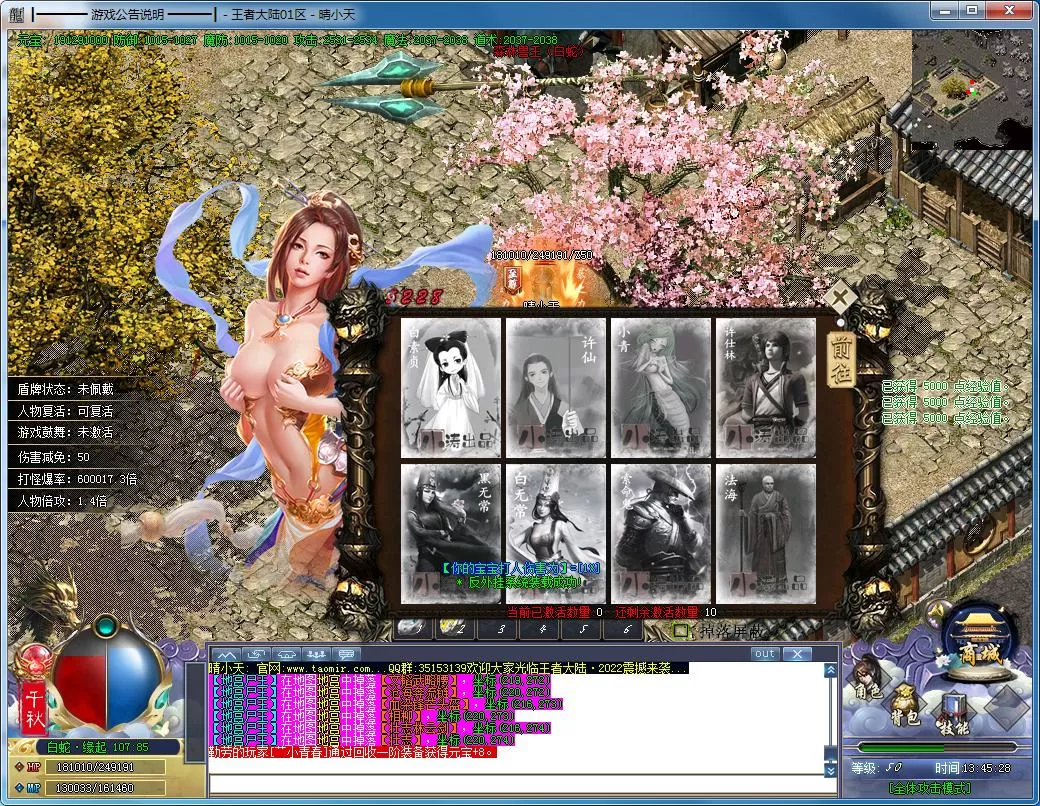1040x806 pixels.
Task: Click the 白蛇·缘起 map name label
Action: pos(98,747)
